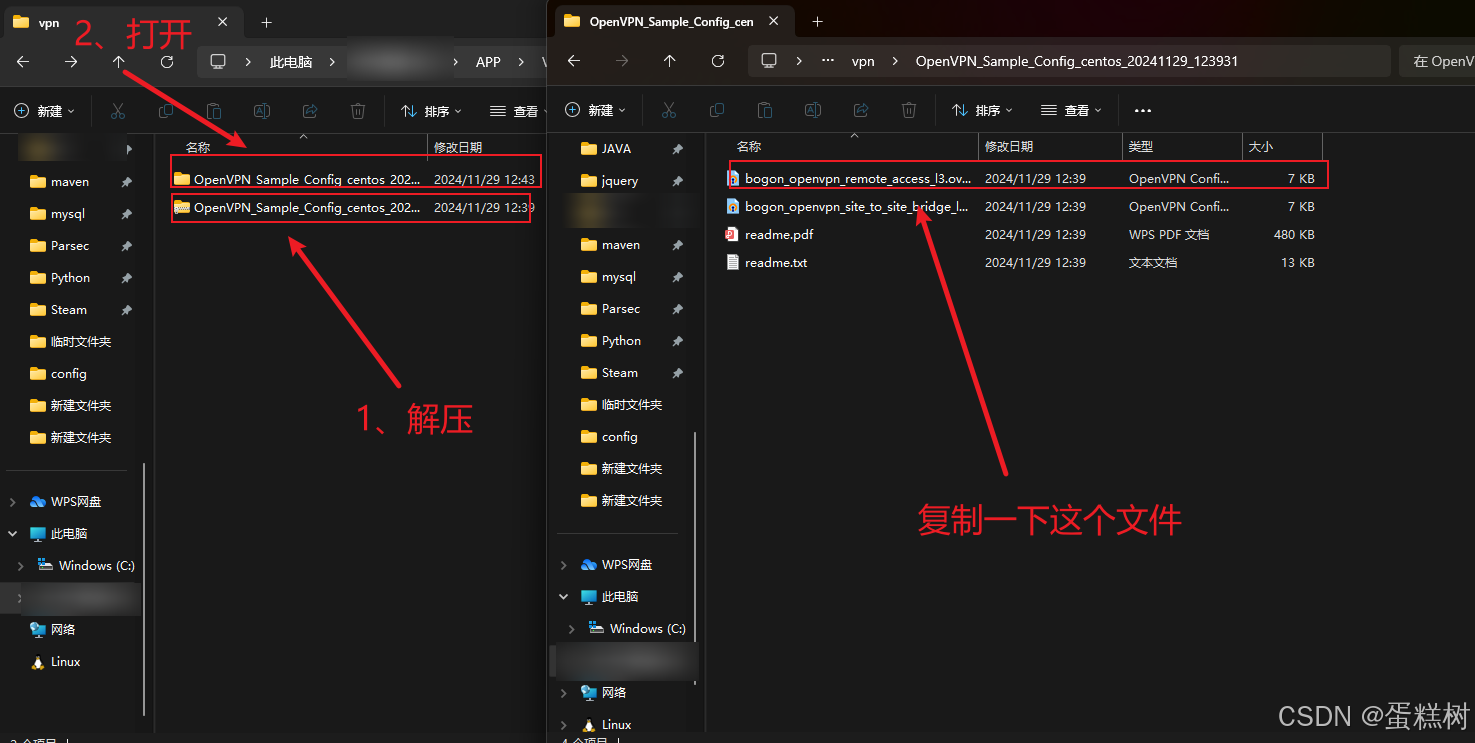Screen dimensions: 1475x743
Task: Select extracted OpenVPN_Sample_Config folder dated 12:43
Action: coord(355,180)
